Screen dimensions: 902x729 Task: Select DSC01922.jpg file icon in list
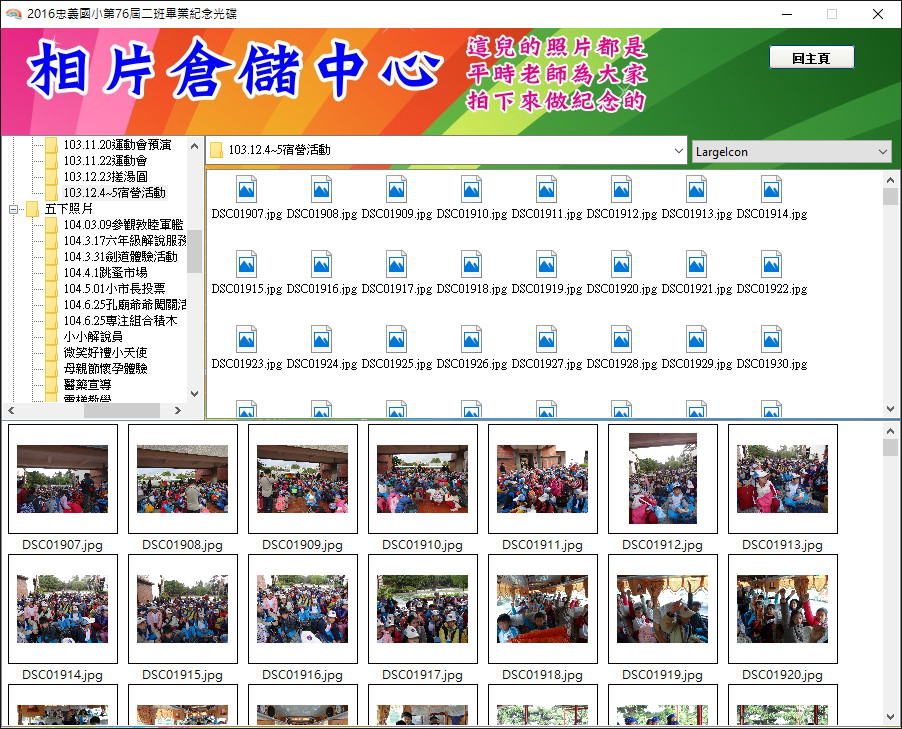771,265
